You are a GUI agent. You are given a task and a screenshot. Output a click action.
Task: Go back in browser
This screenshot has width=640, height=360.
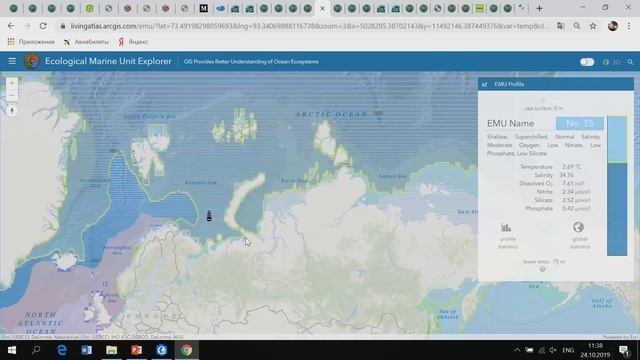pos(11,26)
